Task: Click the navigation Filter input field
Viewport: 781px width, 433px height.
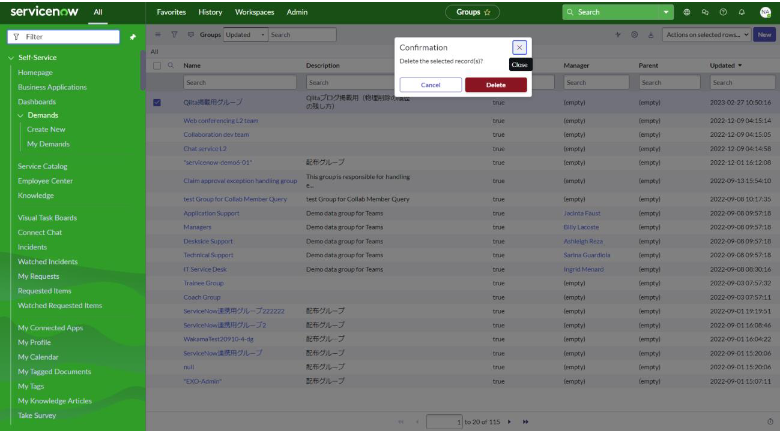Action: [x=64, y=37]
